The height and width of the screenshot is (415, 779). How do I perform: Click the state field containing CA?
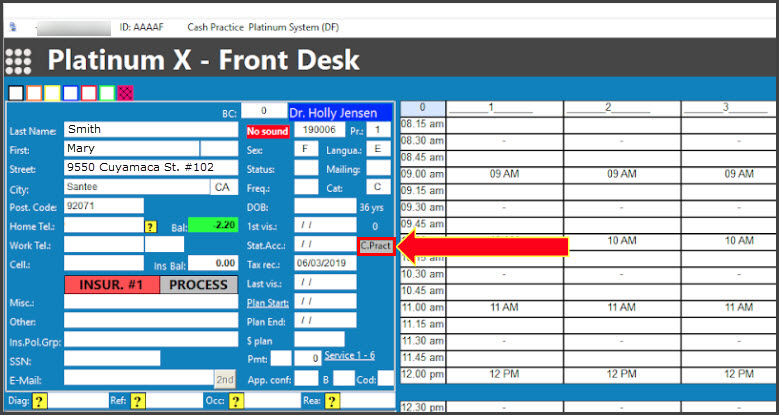[224, 187]
